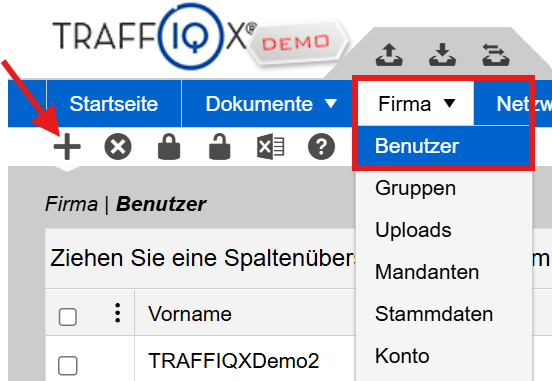Image resolution: width=552 pixels, height=381 pixels.
Task: Toggle the select-all header checkbox
Action: click(68, 317)
